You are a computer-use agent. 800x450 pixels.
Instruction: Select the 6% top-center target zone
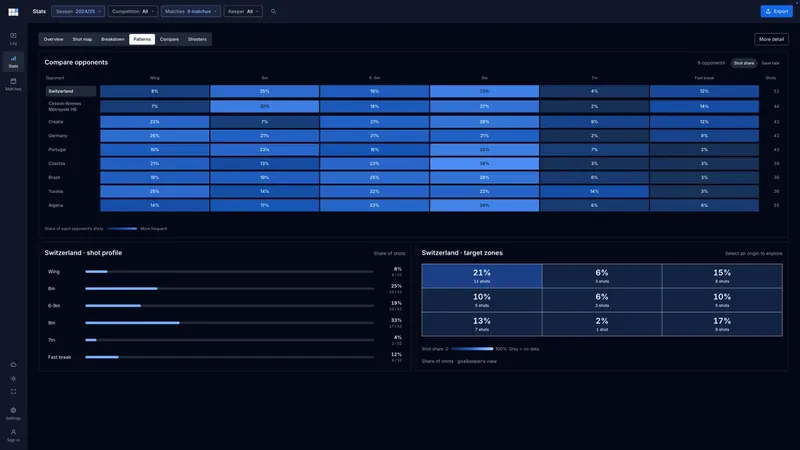coord(602,276)
